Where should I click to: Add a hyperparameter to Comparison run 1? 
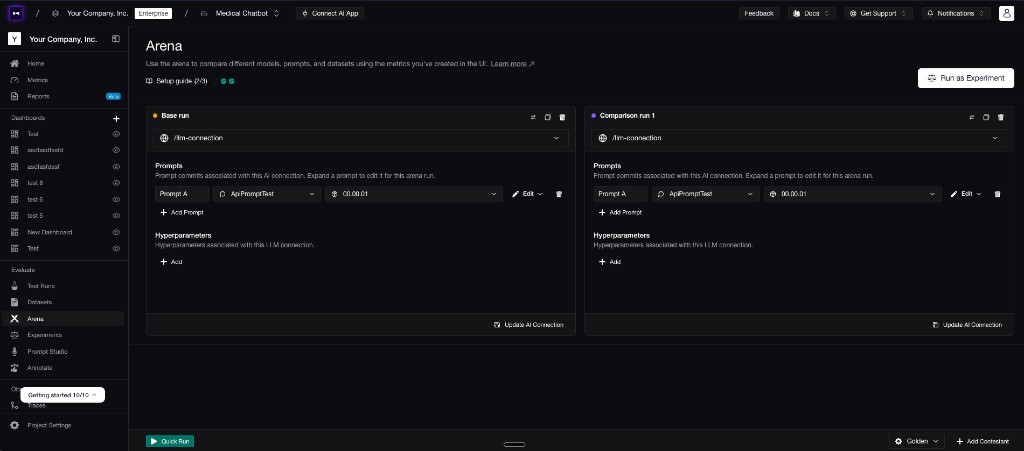[610, 262]
